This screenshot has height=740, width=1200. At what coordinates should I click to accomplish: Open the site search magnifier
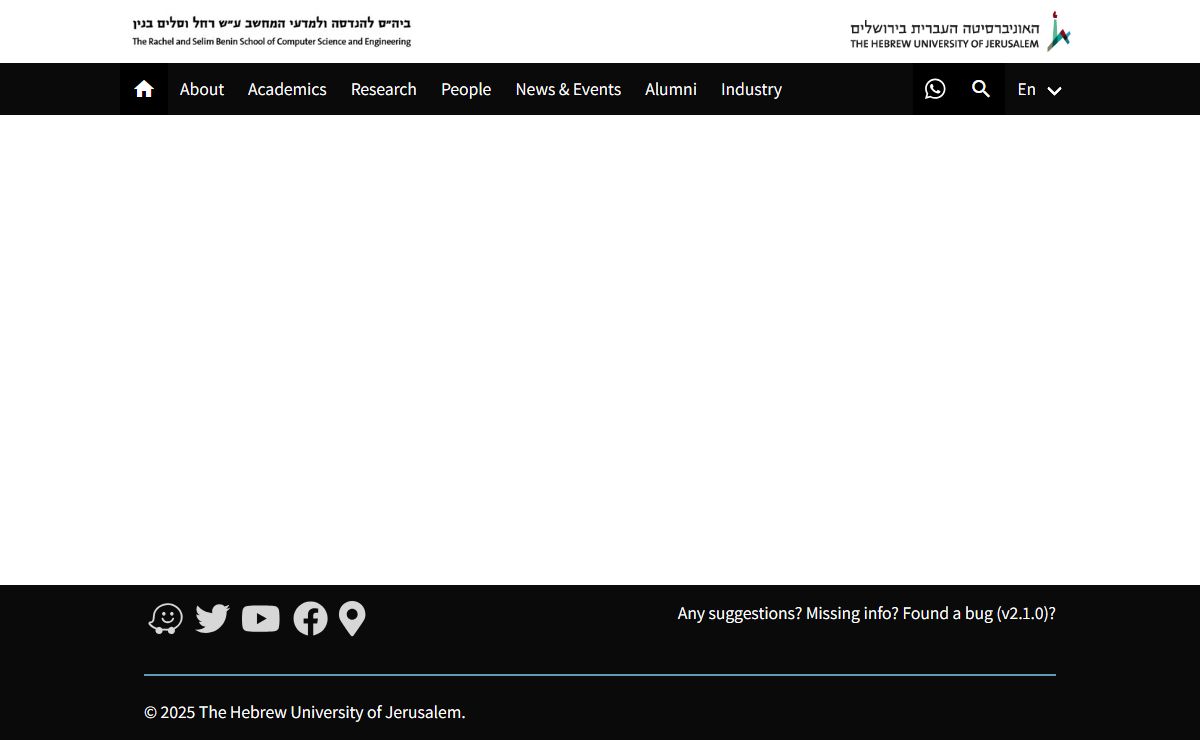(x=981, y=89)
